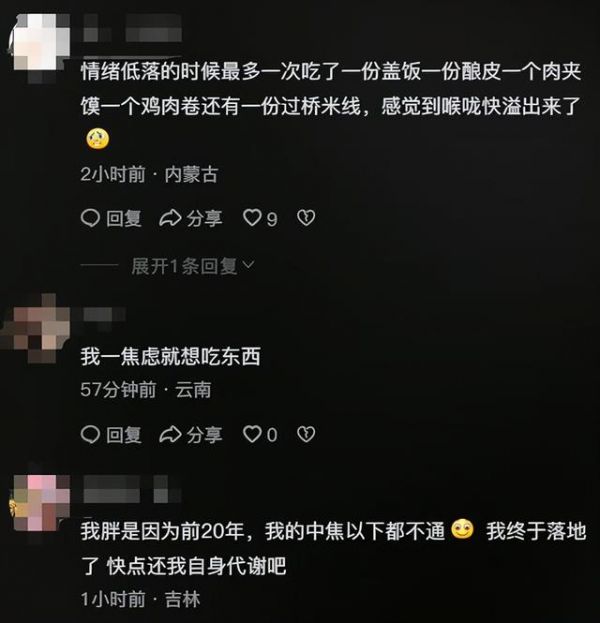This screenshot has height=623, width=600.
Task: Open the Yunnan commenter's avatar
Action: click(37, 328)
